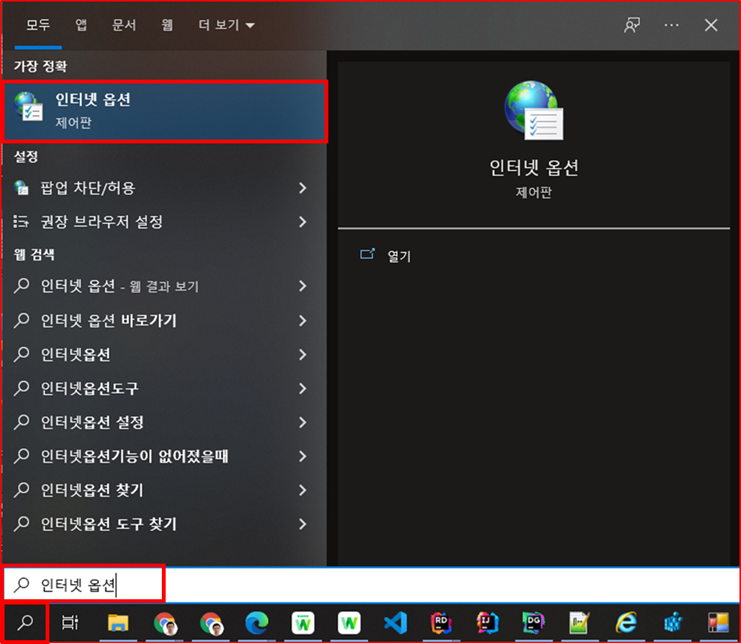Select 인터넷 옵션 - 웹 결과 보기

[x=164, y=286]
